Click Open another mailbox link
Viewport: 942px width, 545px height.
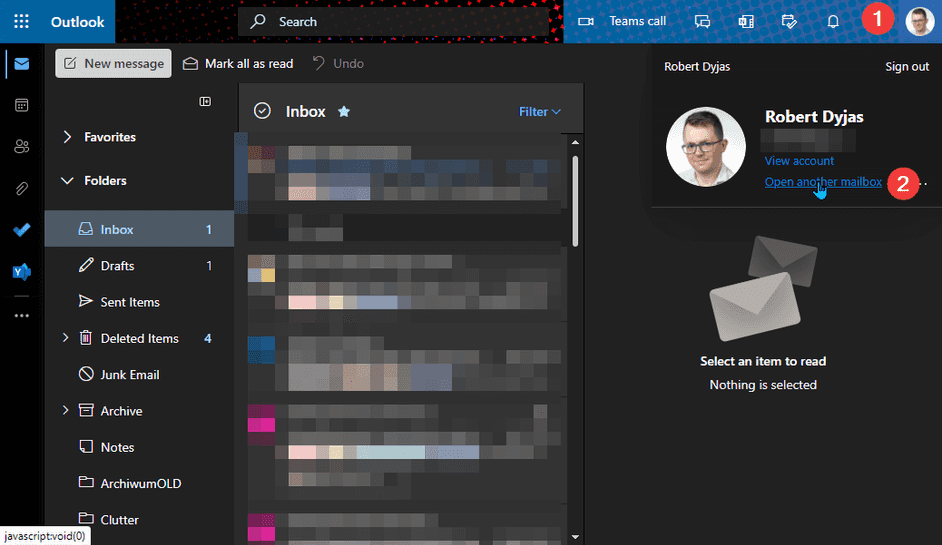[x=823, y=182]
